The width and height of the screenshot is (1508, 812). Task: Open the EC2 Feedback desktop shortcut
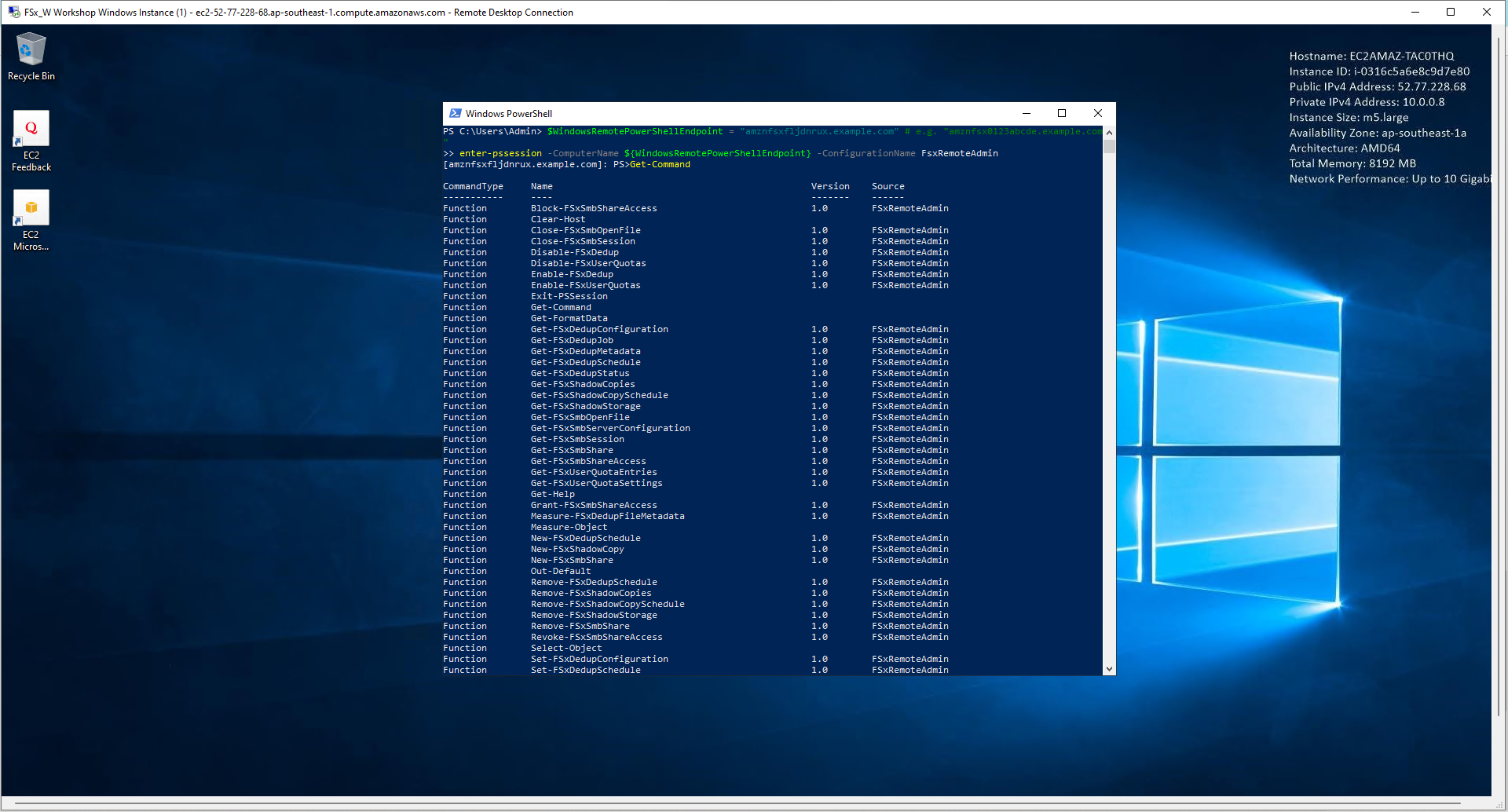pos(31,141)
